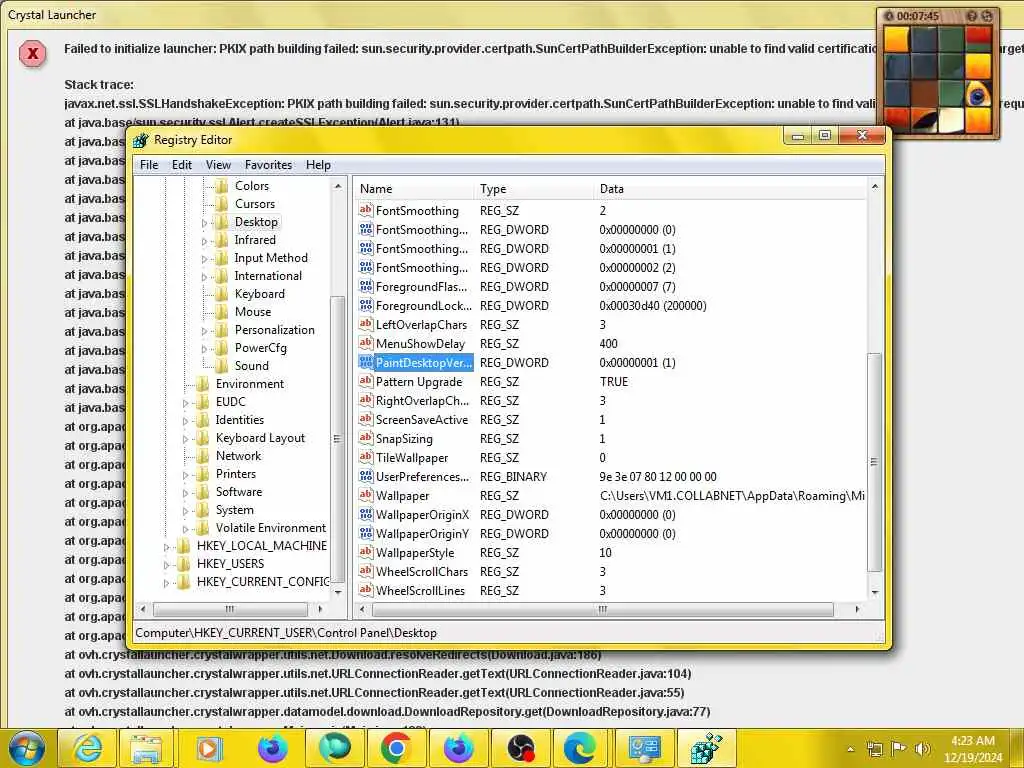The height and width of the screenshot is (768, 1024).
Task: Click the LeftOverlapChars string value icon
Action: point(366,324)
